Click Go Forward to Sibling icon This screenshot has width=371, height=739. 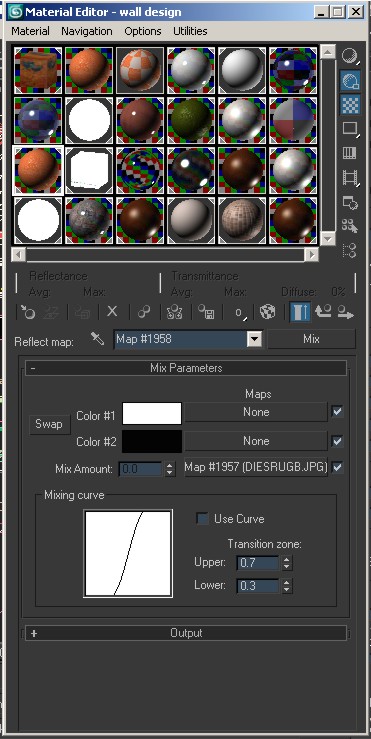click(x=345, y=312)
